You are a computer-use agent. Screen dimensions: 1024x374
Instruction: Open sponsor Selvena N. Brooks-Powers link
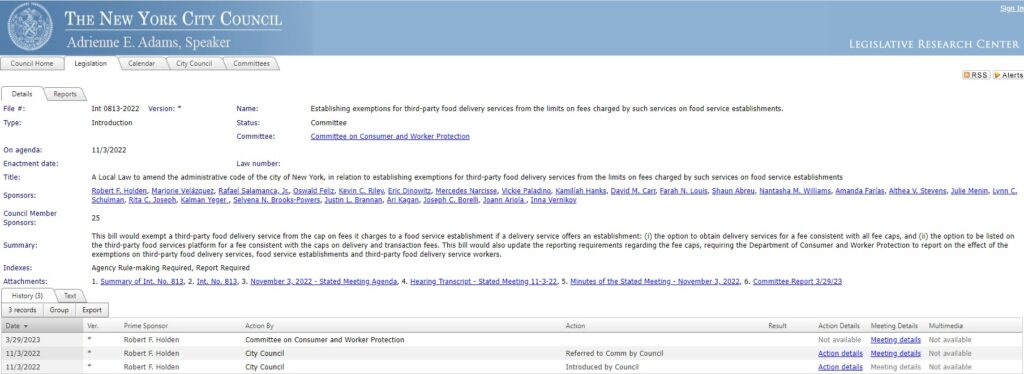[x=276, y=200]
